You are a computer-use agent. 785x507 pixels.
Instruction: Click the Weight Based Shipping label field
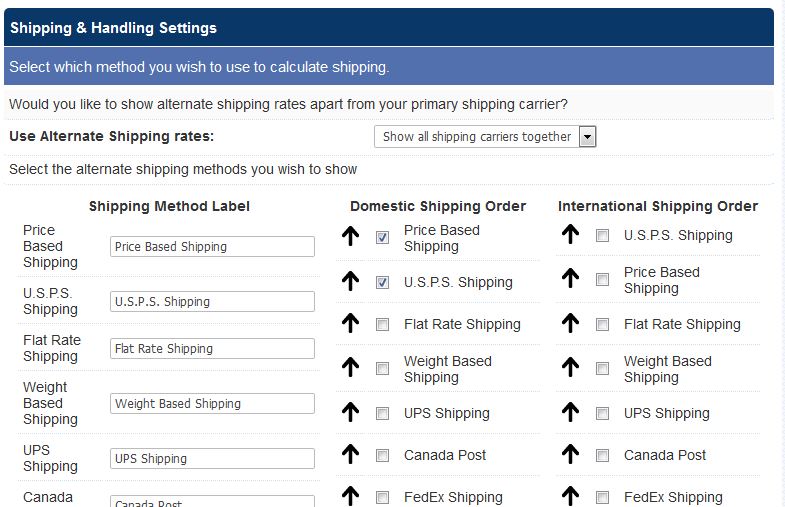coord(212,404)
